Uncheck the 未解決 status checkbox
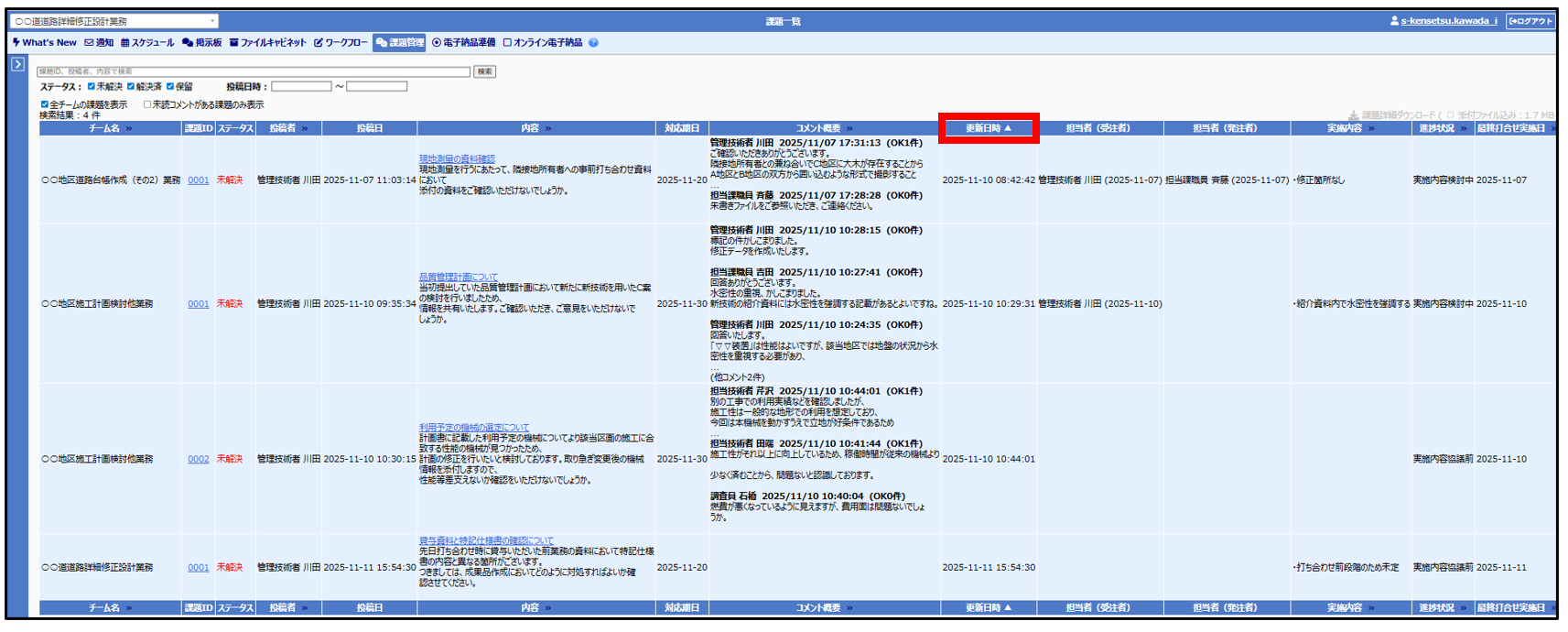The width and height of the screenshot is (1568, 632). tap(92, 87)
